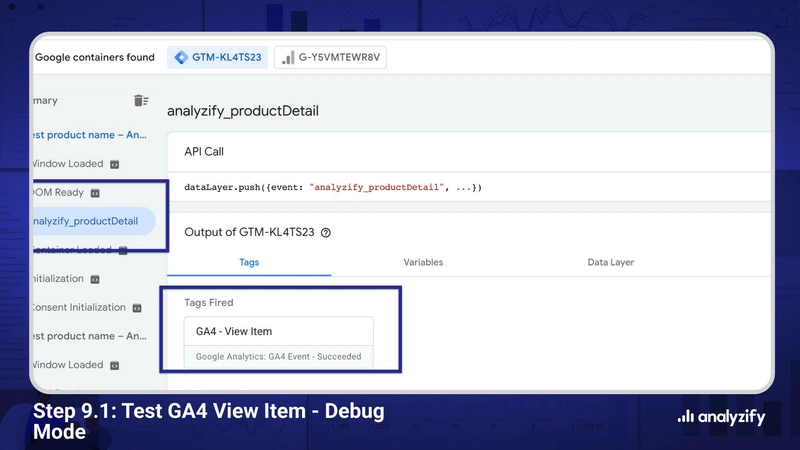Select the GTM-KL4TS23 container chip
The width and height of the screenshot is (800, 450).
pos(218,57)
